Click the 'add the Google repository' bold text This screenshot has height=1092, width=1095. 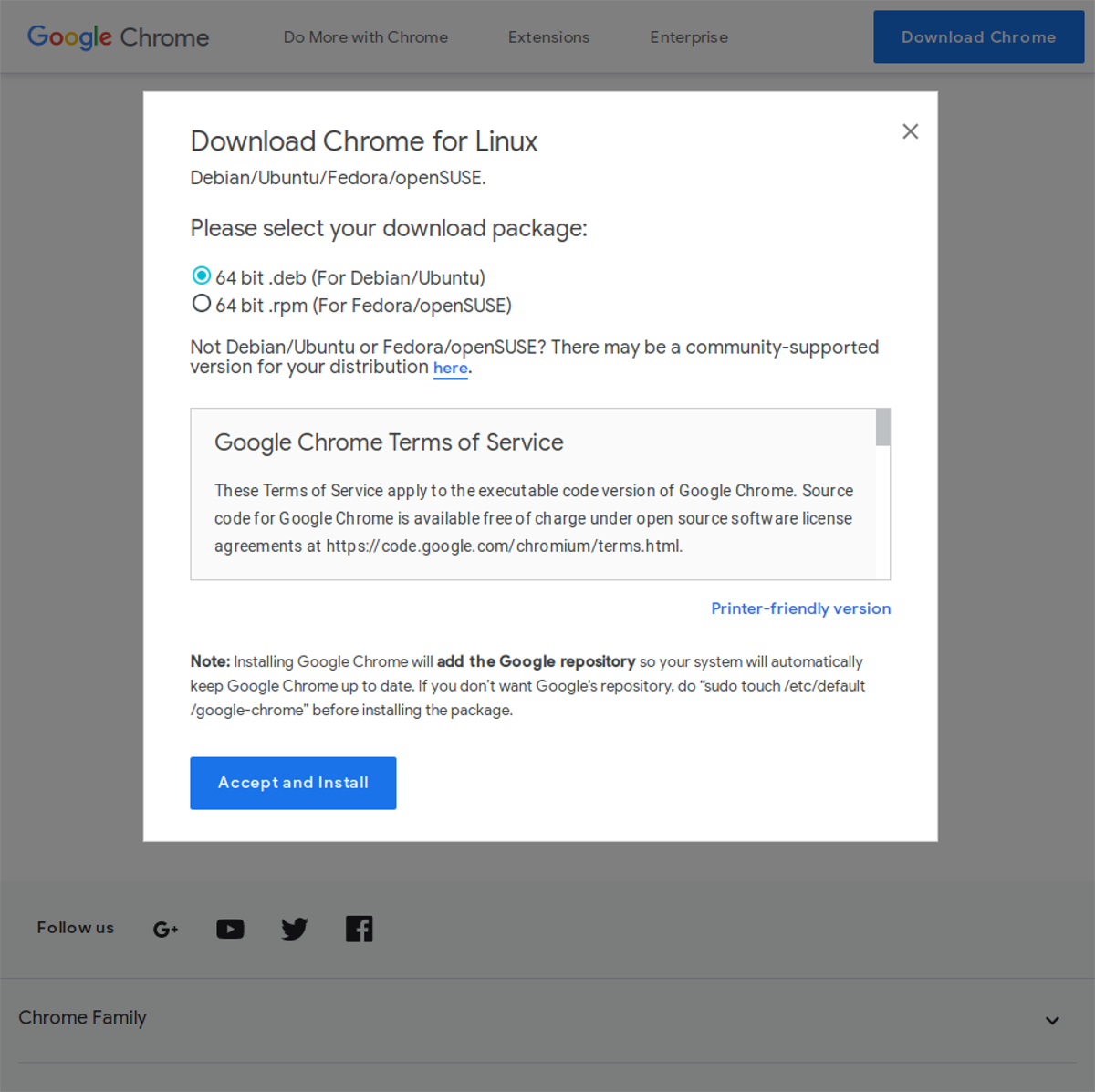pyautogui.click(x=537, y=661)
